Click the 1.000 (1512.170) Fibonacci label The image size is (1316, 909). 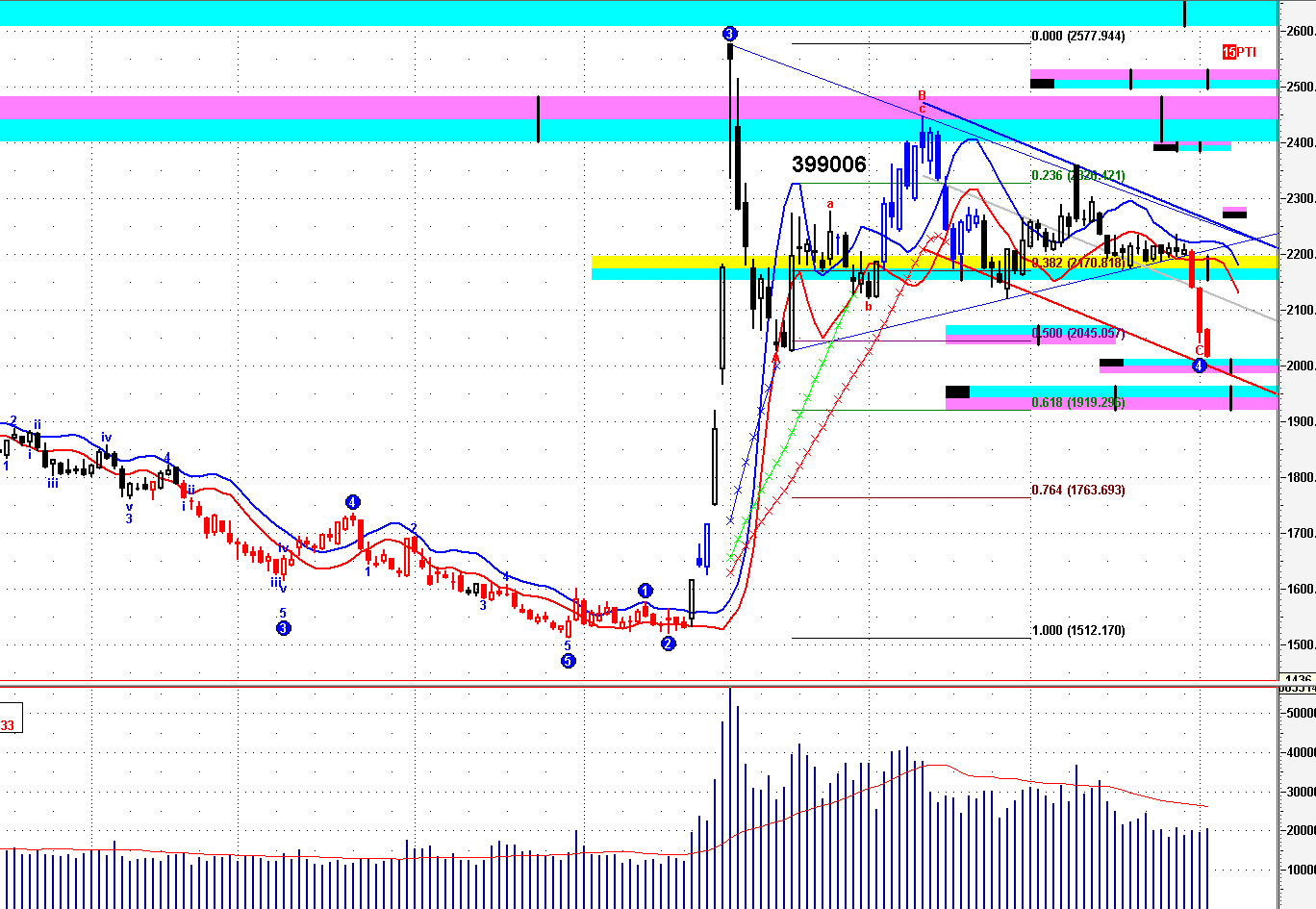click(1077, 631)
